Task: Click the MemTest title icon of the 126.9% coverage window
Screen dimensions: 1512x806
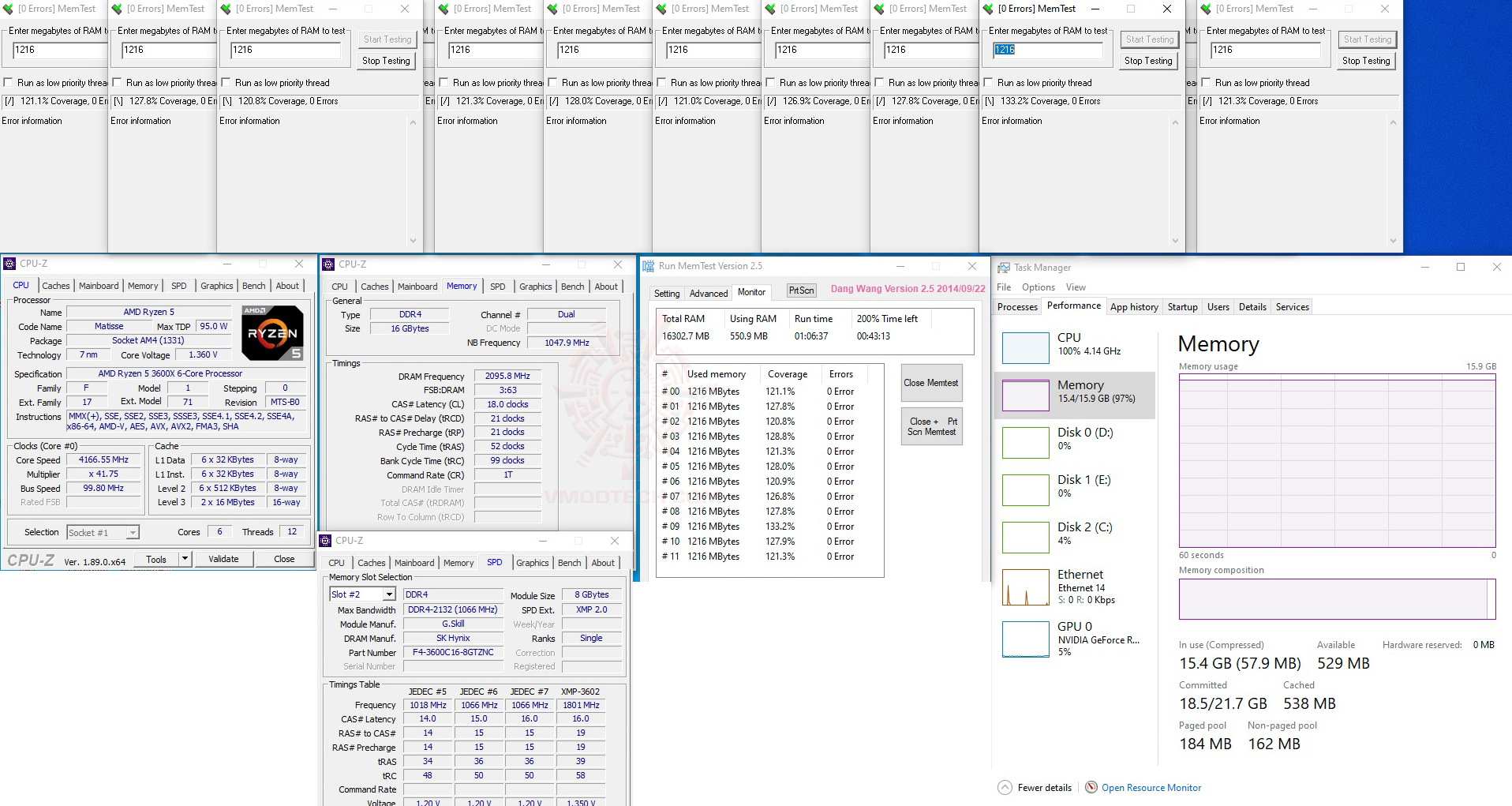Action: [771, 9]
